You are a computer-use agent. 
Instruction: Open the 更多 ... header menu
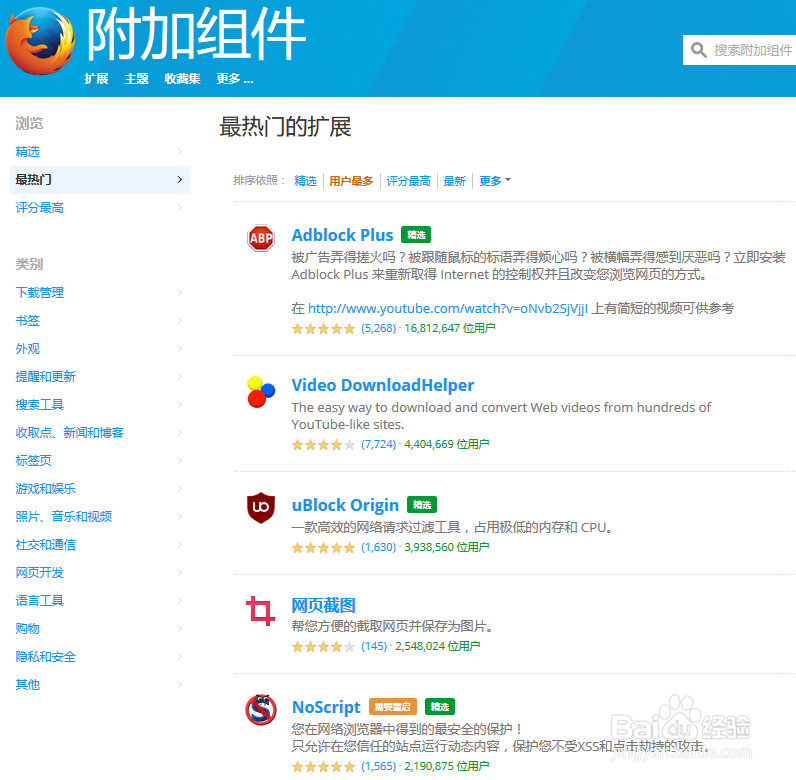coord(235,79)
